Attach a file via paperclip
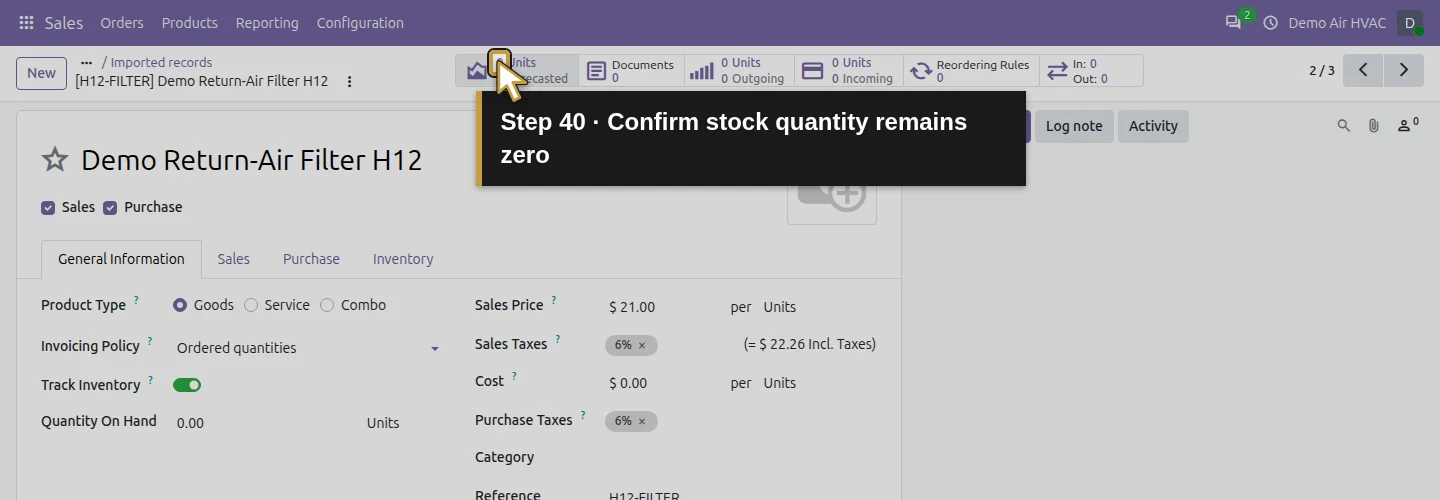This screenshot has width=1440, height=500. pos(1374,126)
